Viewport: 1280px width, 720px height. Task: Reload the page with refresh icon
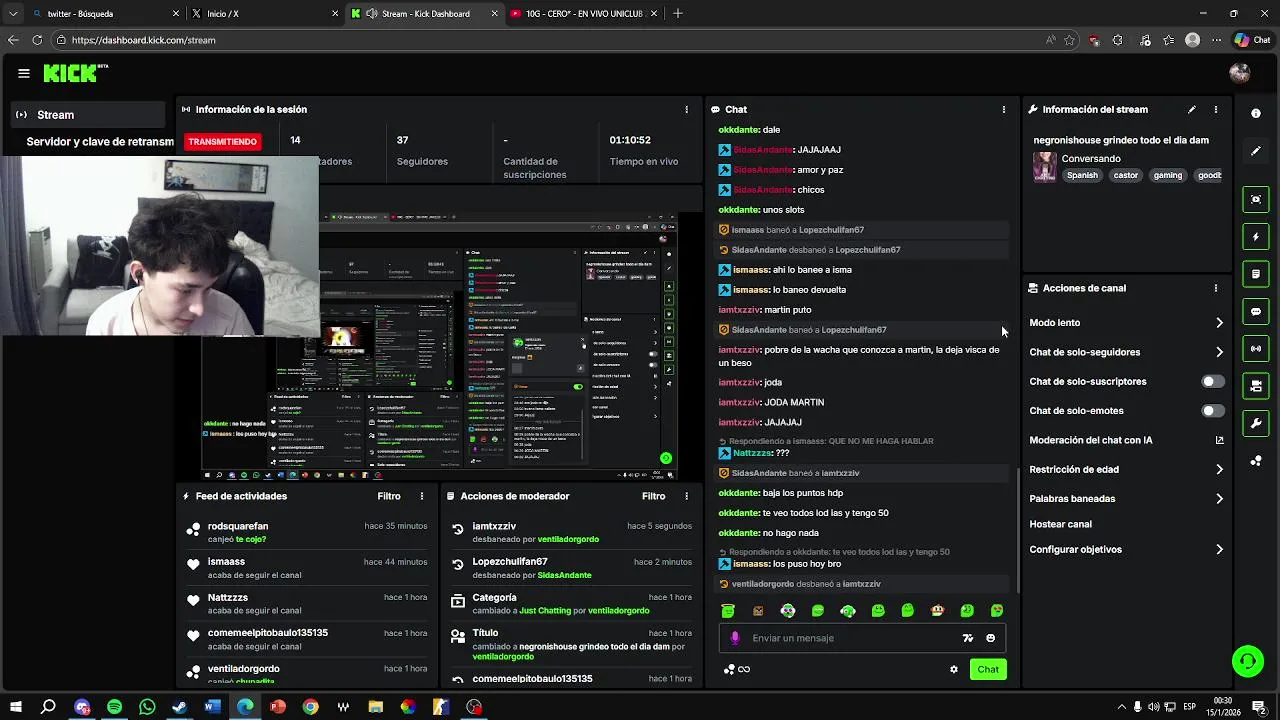pos(37,40)
